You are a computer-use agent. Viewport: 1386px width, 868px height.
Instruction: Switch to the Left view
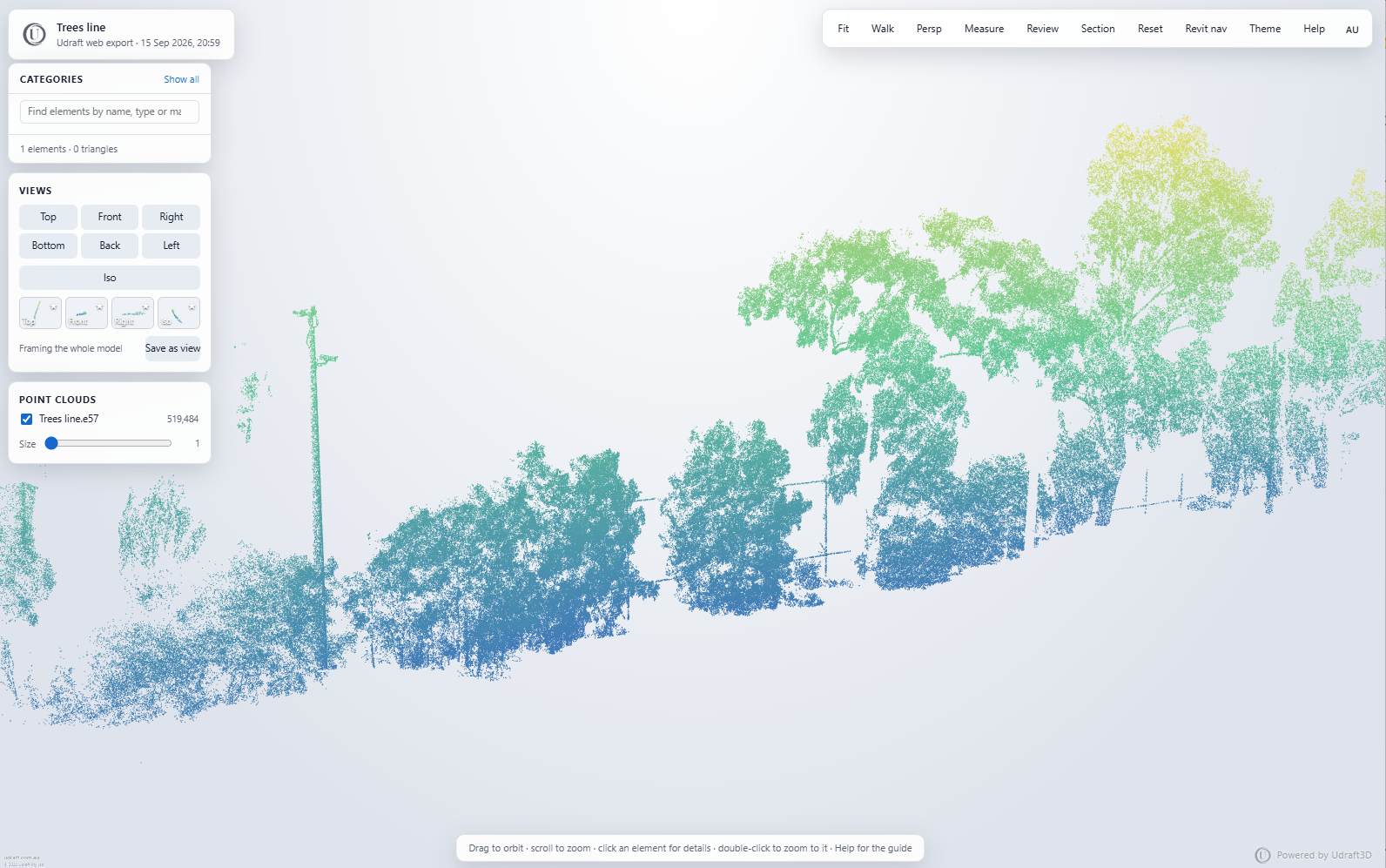172,246
